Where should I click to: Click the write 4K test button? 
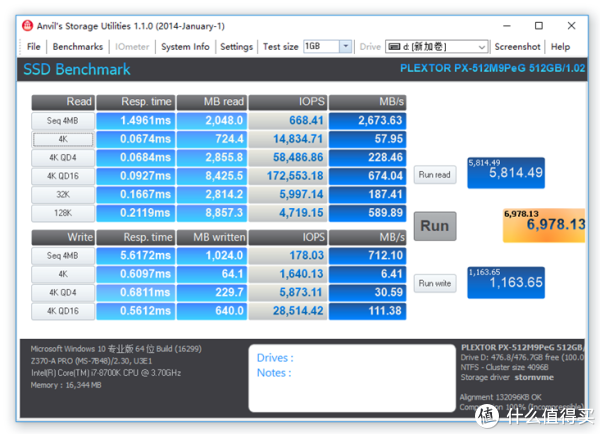pyautogui.click(x=63, y=274)
